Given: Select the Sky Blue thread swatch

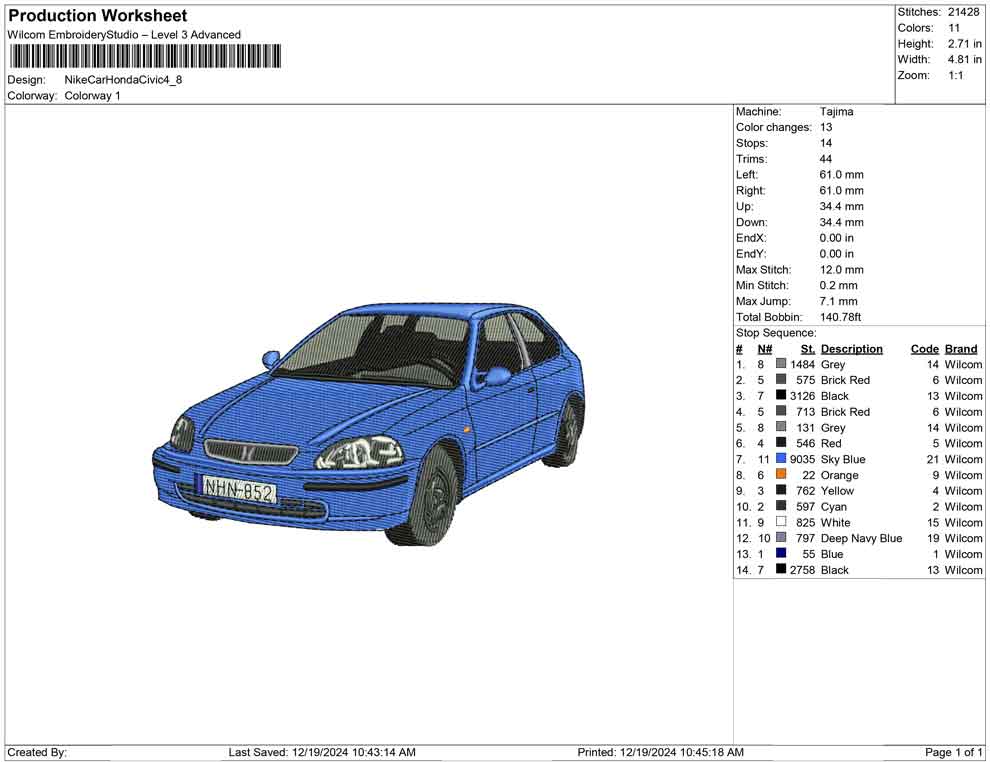Looking at the screenshot, I should pos(778,459).
